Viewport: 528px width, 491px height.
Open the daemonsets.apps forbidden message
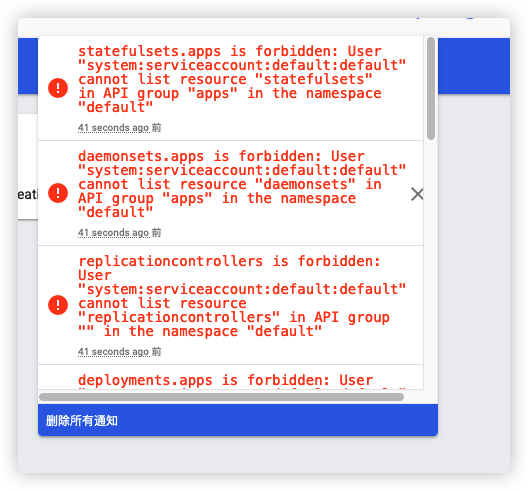click(x=242, y=185)
